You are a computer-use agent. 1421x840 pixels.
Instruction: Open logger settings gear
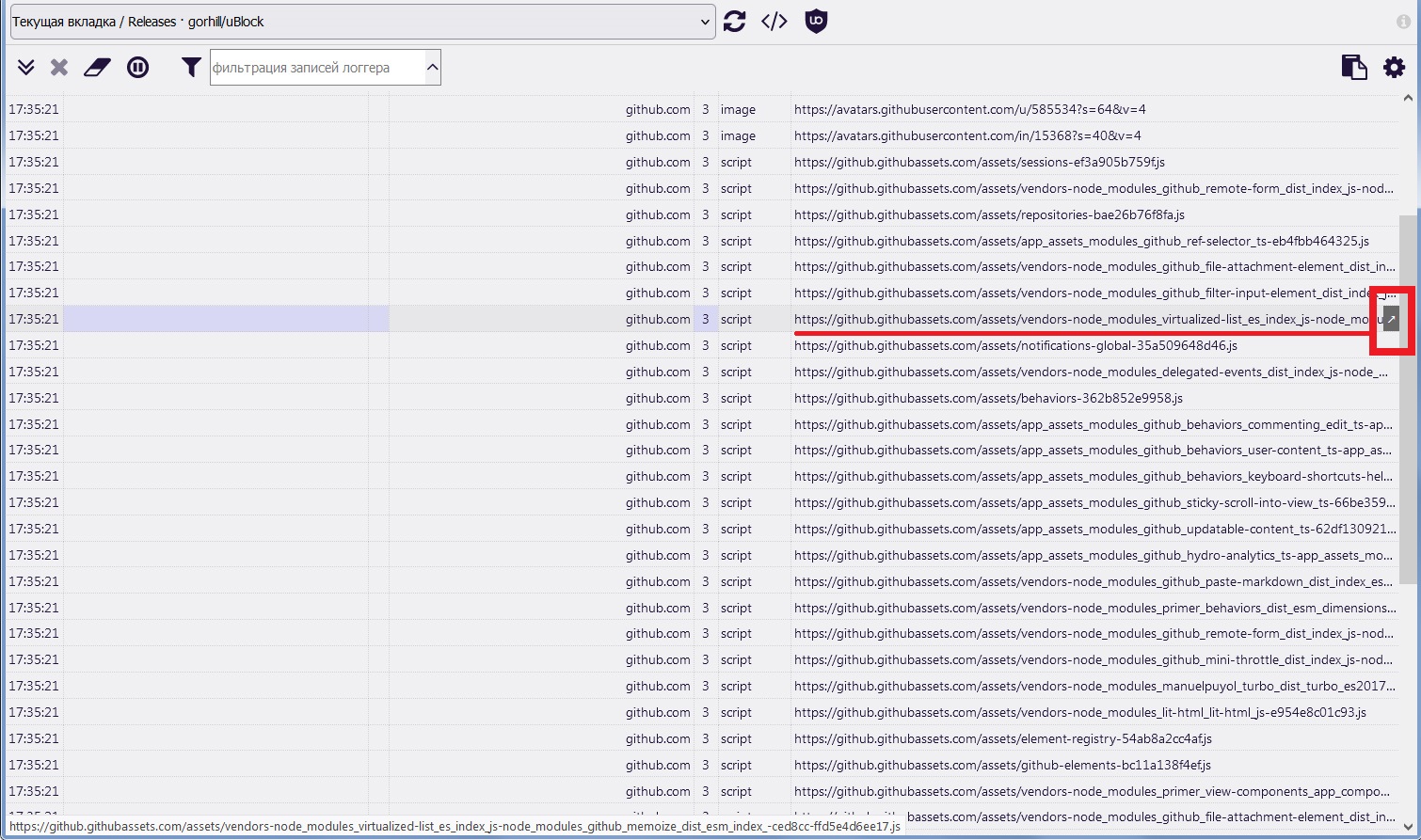[1394, 67]
